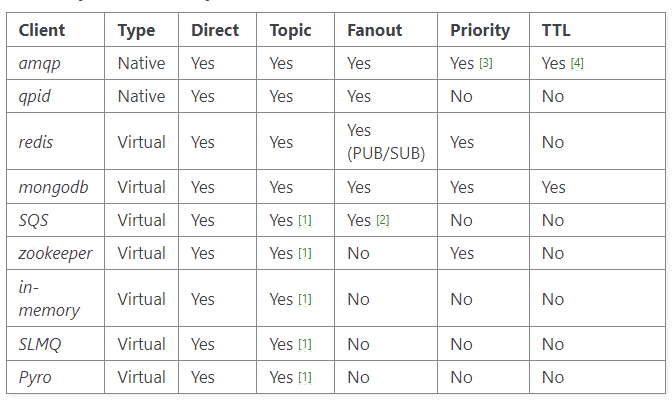Screen dimensions: 672x400
Task: Follow footnote [2] in SQS Fanout cell
Action: (383, 220)
